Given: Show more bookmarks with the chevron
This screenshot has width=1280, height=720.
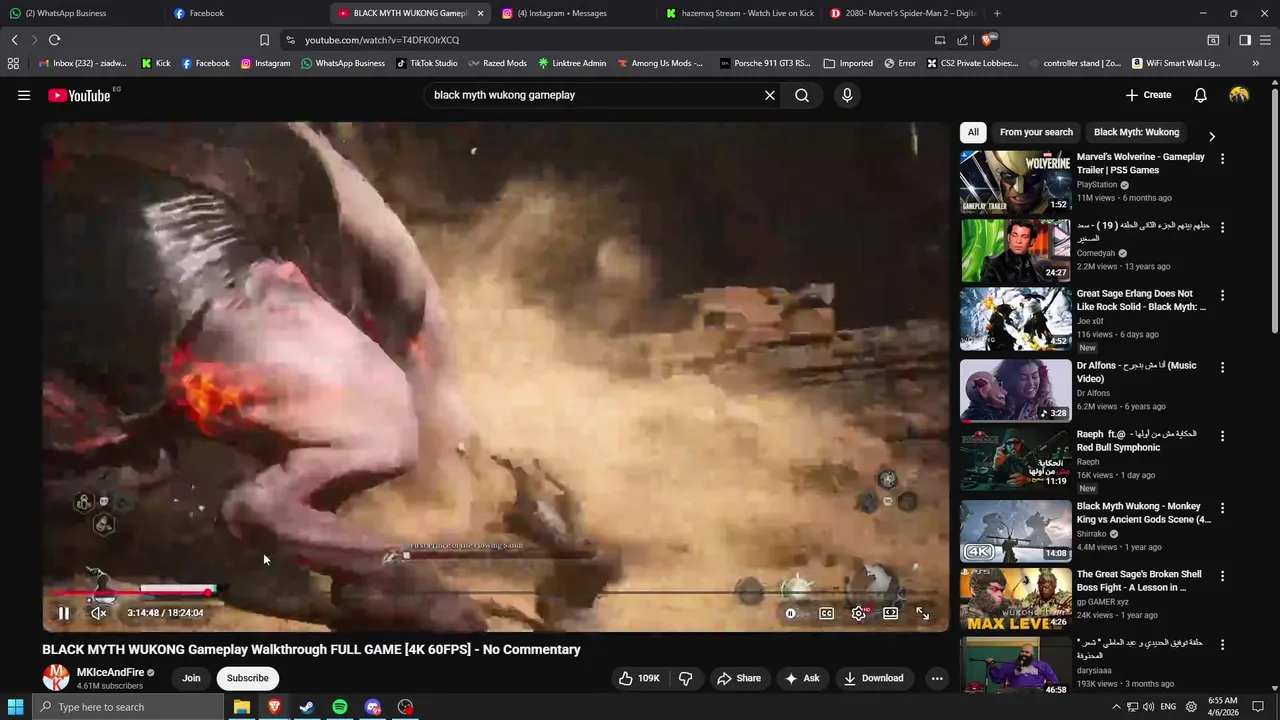Looking at the screenshot, I should pos(1255,63).
